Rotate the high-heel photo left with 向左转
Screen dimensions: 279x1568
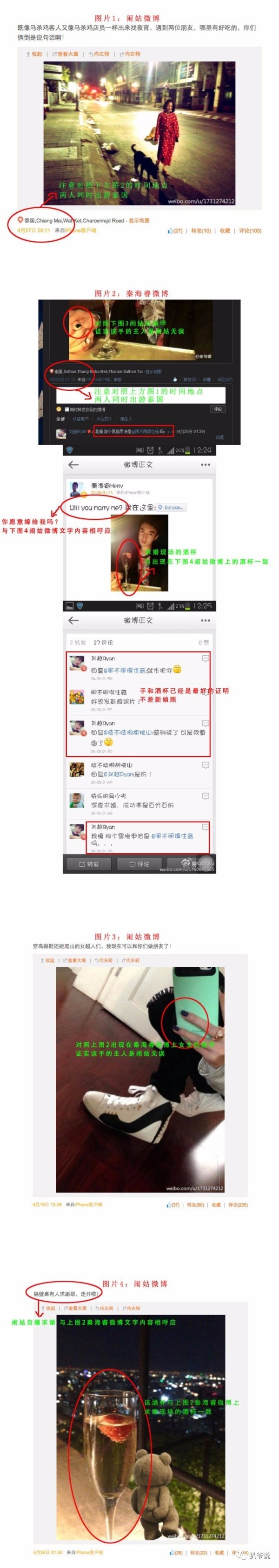[103, 960]
